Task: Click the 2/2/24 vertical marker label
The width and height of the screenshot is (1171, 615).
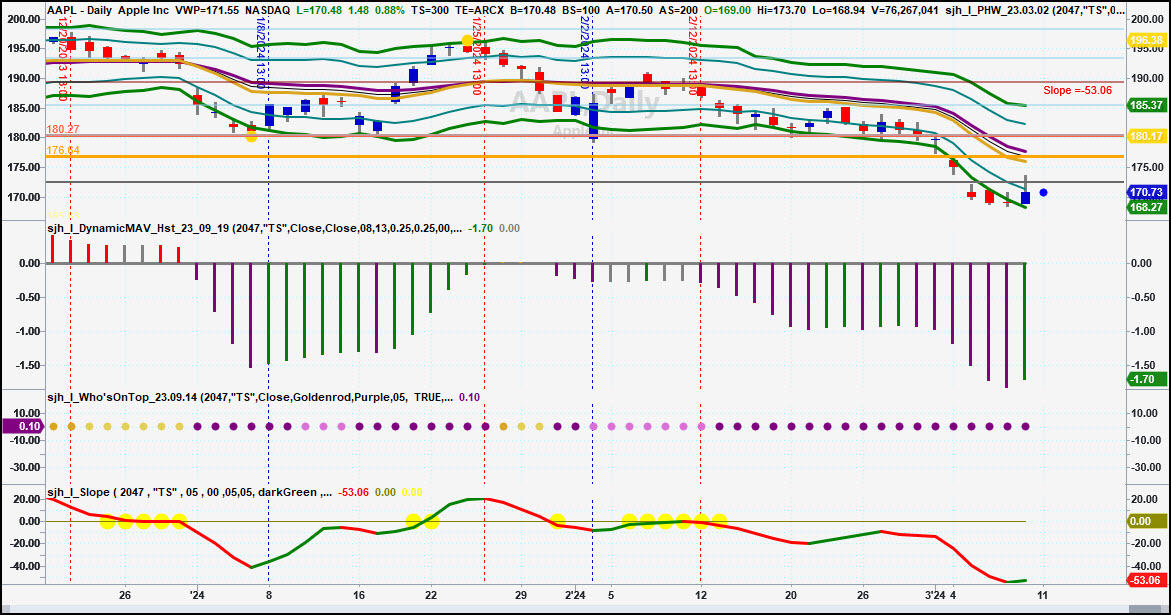Action: 585,51
